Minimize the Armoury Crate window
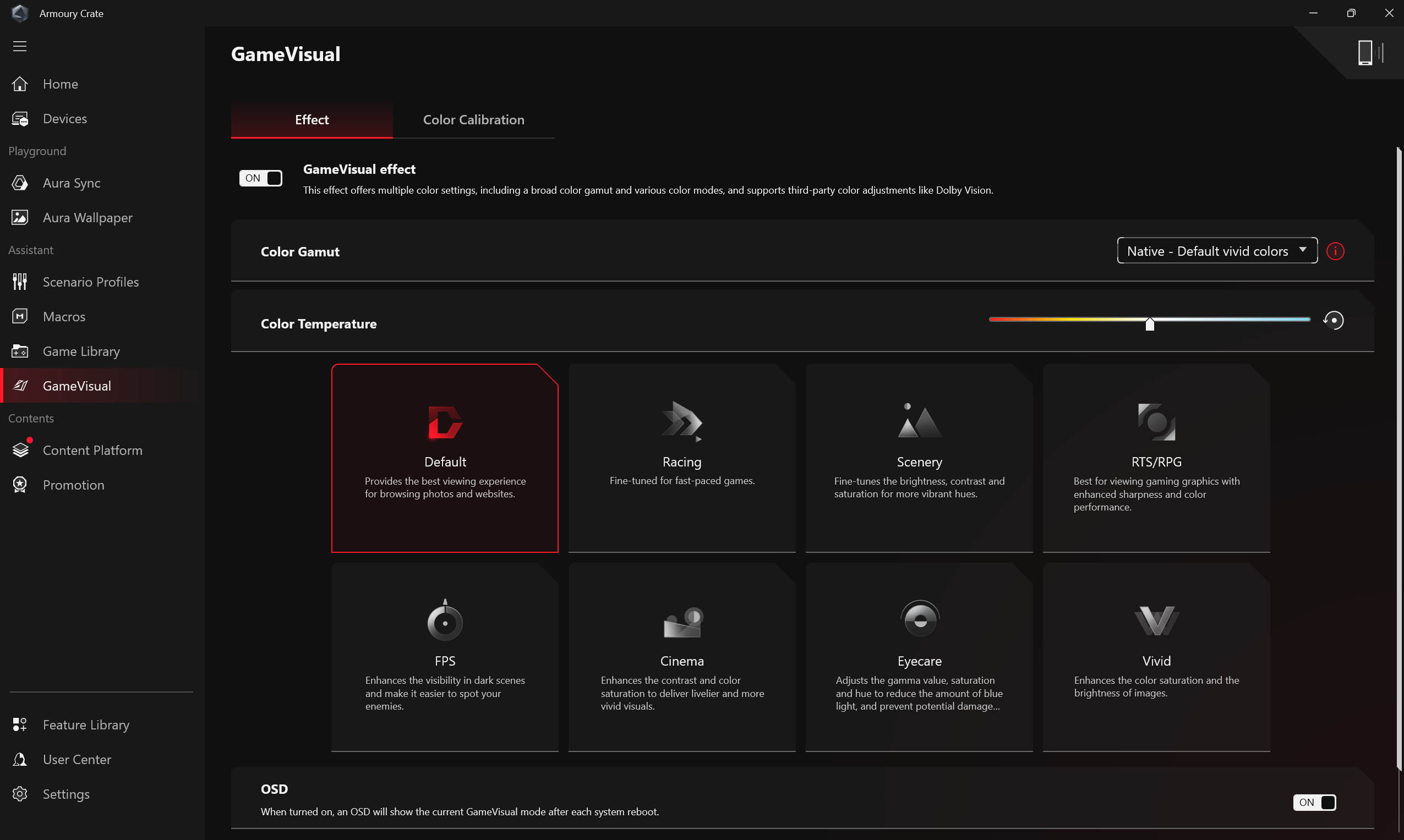Image resolution: width=1404 pixels, height=840 pixels. click(x=1313, y=13)
